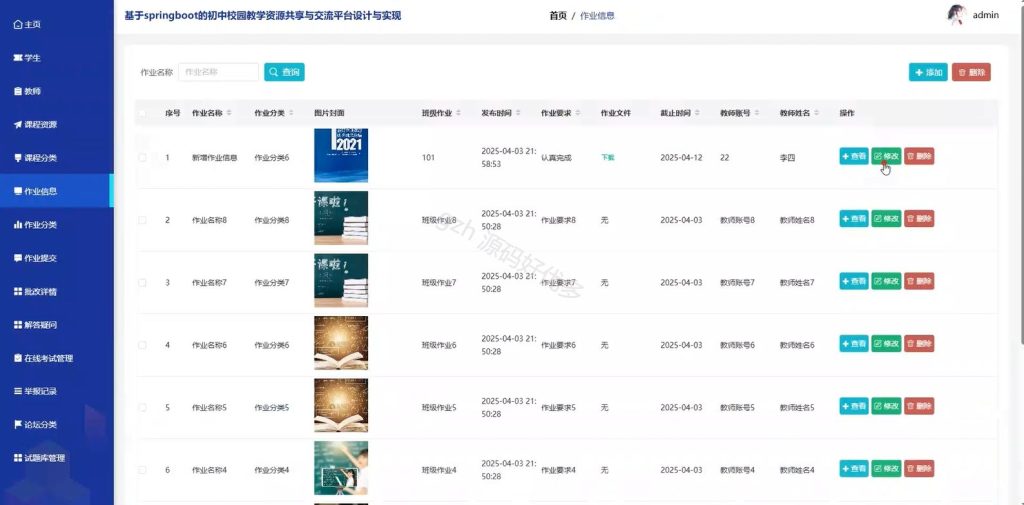This screenshot has width=1024, height=505.
Task: Sort by 发布时间 column arrows
Action: pos(518,113)
